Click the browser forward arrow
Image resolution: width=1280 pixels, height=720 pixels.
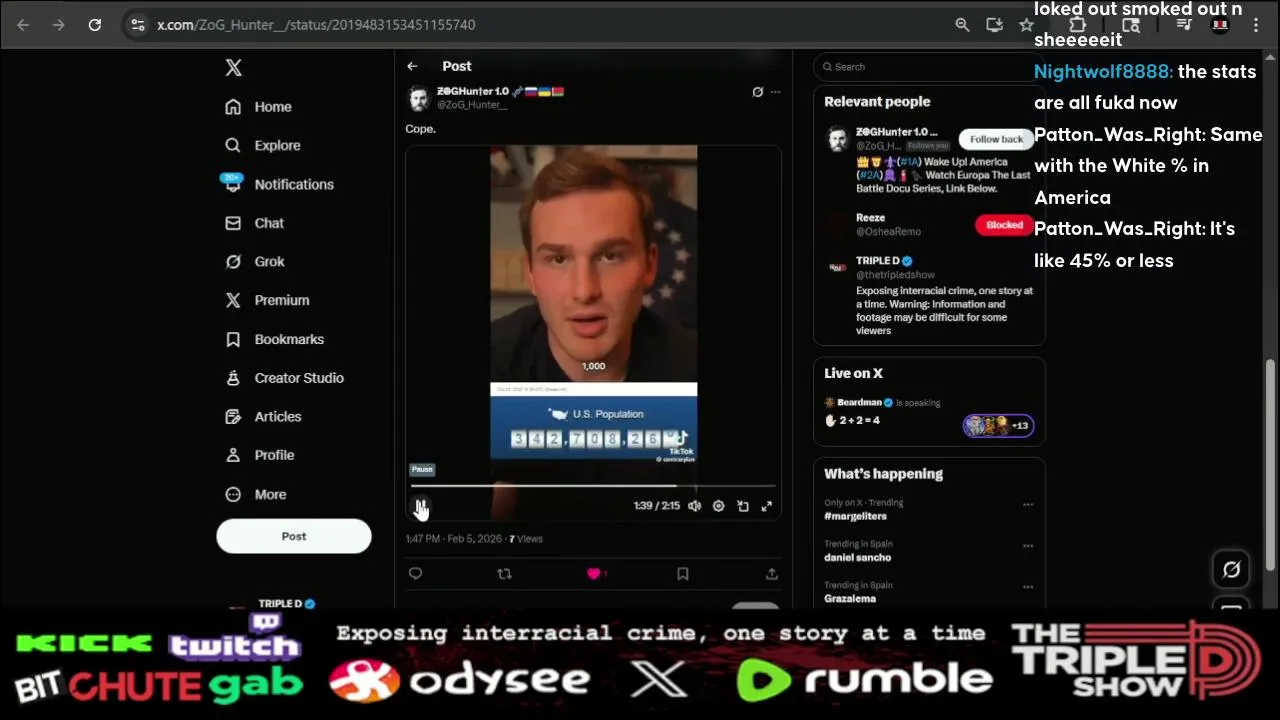pos(58,25)
